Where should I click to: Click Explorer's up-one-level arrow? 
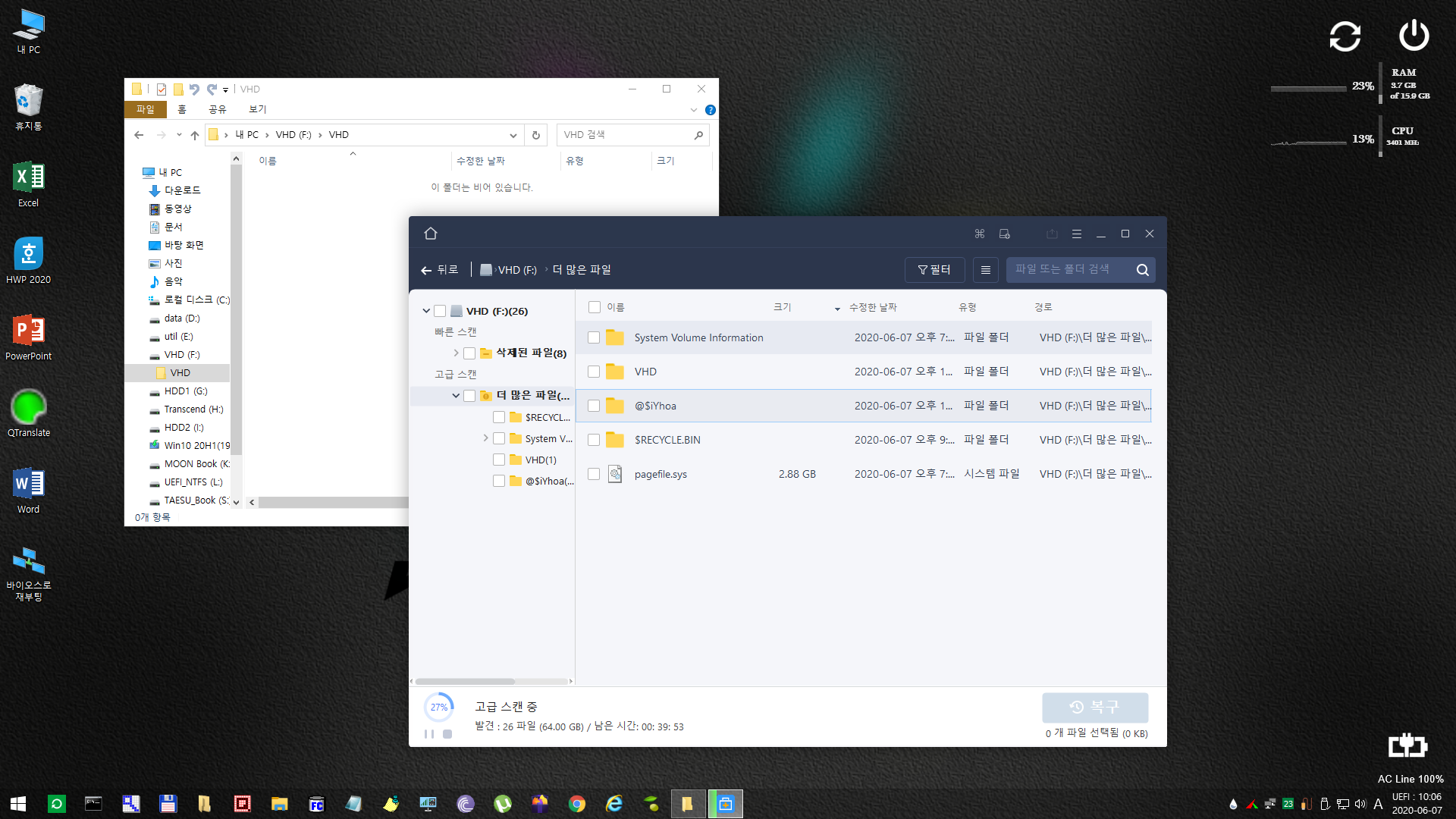coord(195,135)
